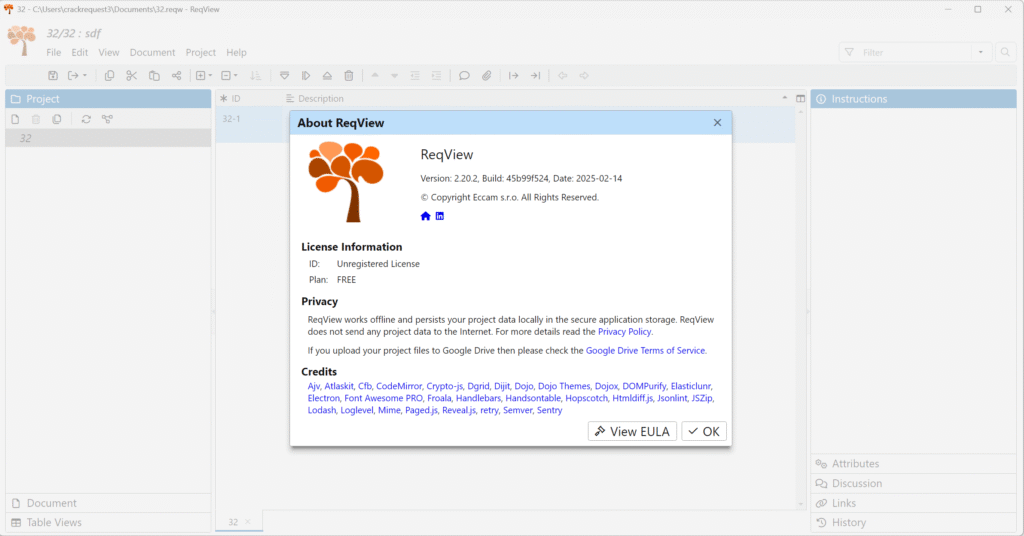1024x536 pixels.
Task: Click the search magnifier icon
Action: tap(1005, 52)
